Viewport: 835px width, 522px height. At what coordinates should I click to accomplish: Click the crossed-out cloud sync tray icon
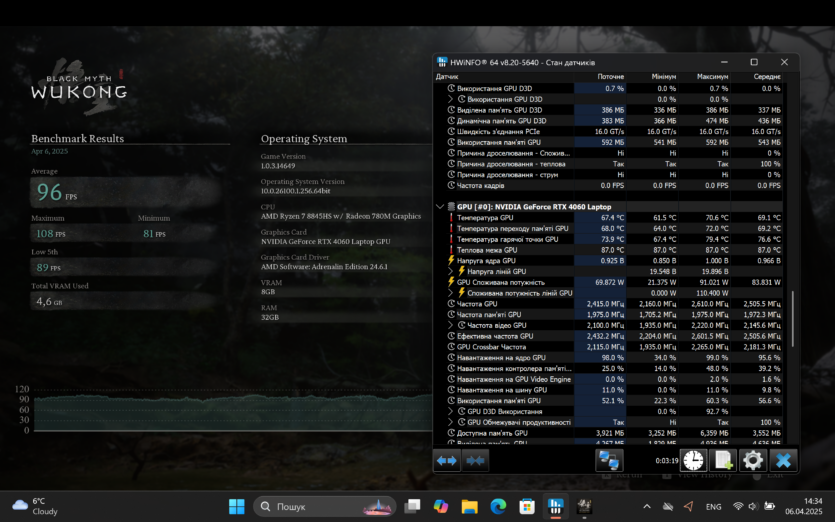click(x=668, y=507)
